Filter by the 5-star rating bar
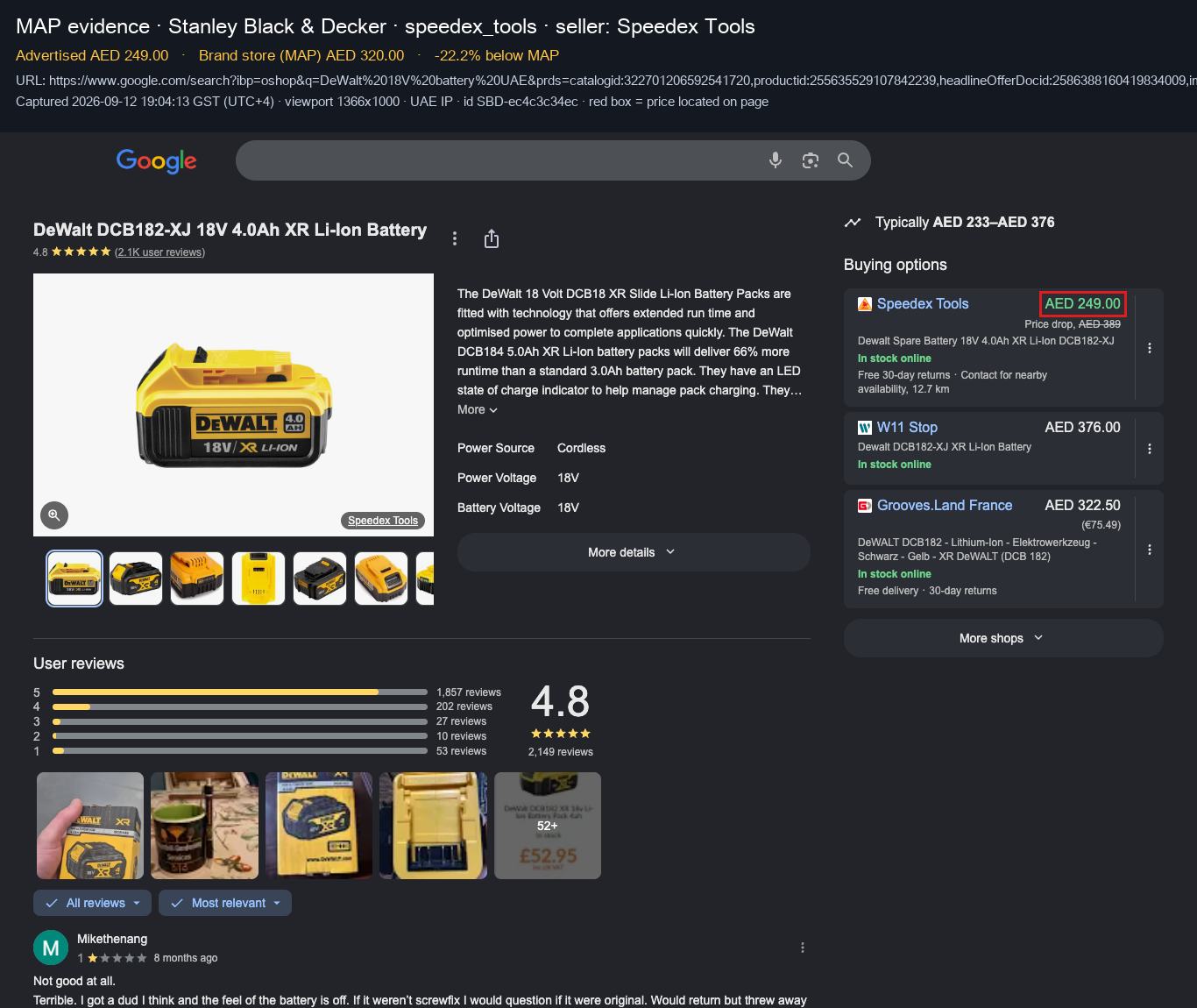This screenshot has width=1197, height=1008. tap(240, 692)
